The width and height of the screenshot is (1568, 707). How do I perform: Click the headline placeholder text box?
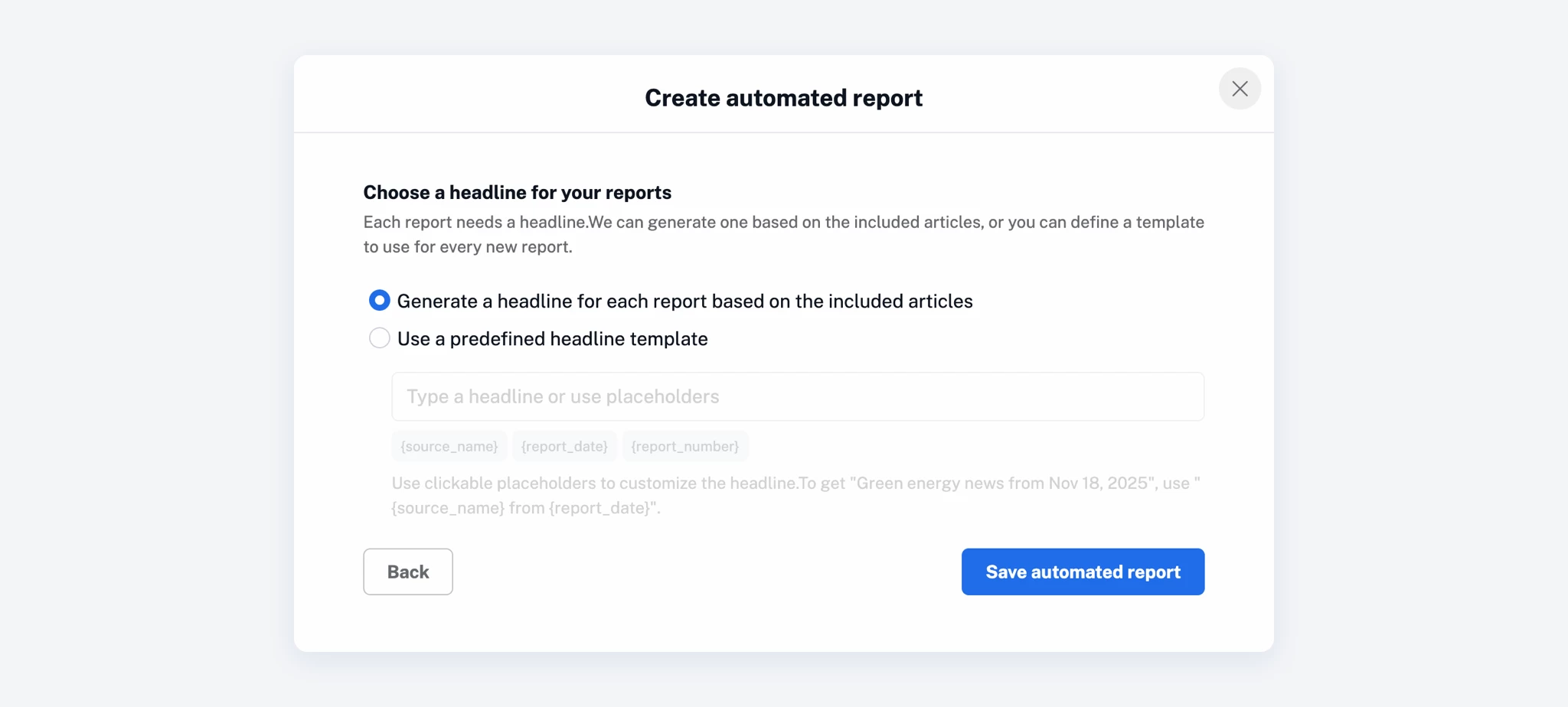(797, 396)
